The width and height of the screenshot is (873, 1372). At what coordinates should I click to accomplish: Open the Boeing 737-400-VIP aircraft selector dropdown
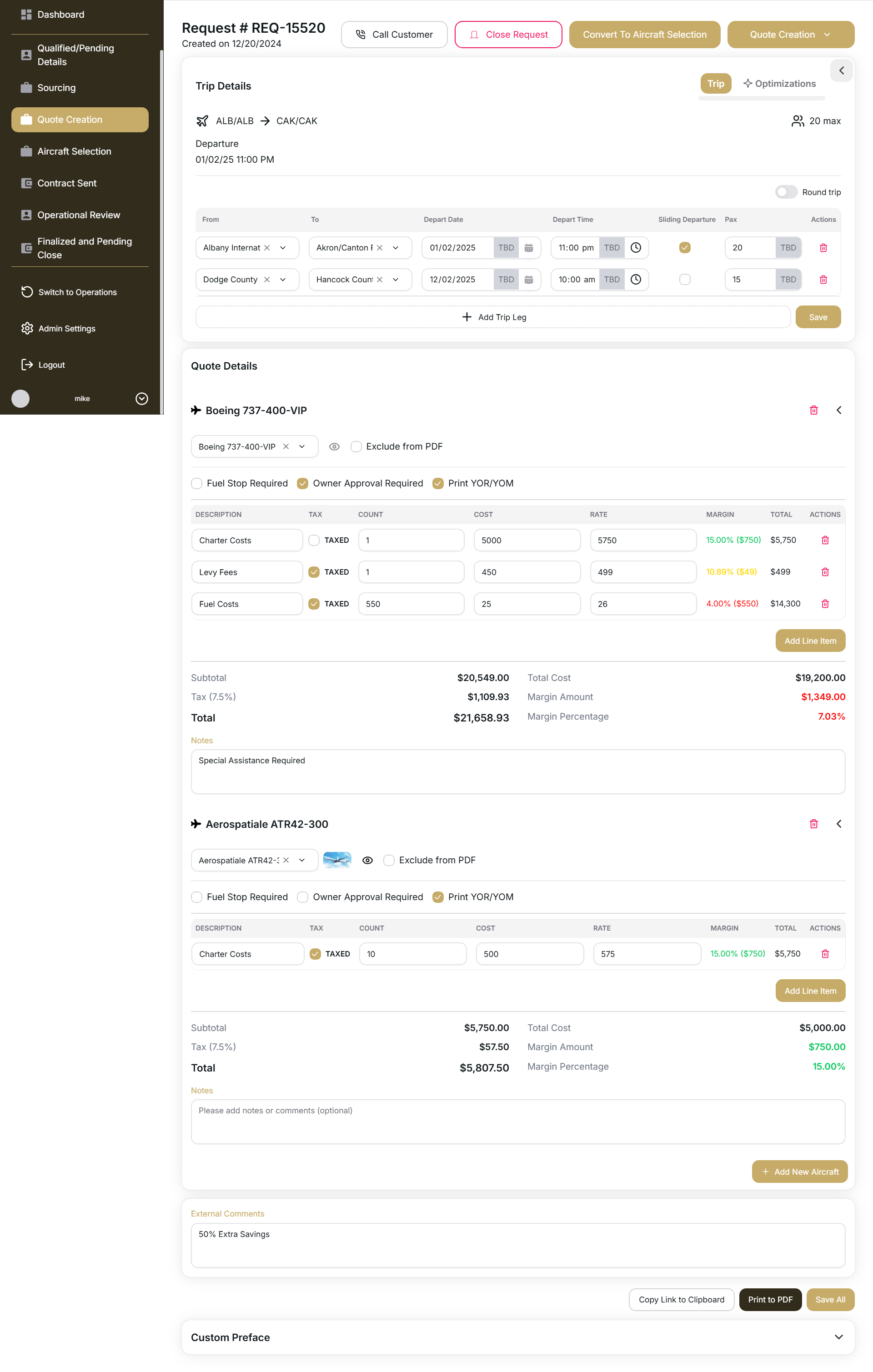(302, 446)
